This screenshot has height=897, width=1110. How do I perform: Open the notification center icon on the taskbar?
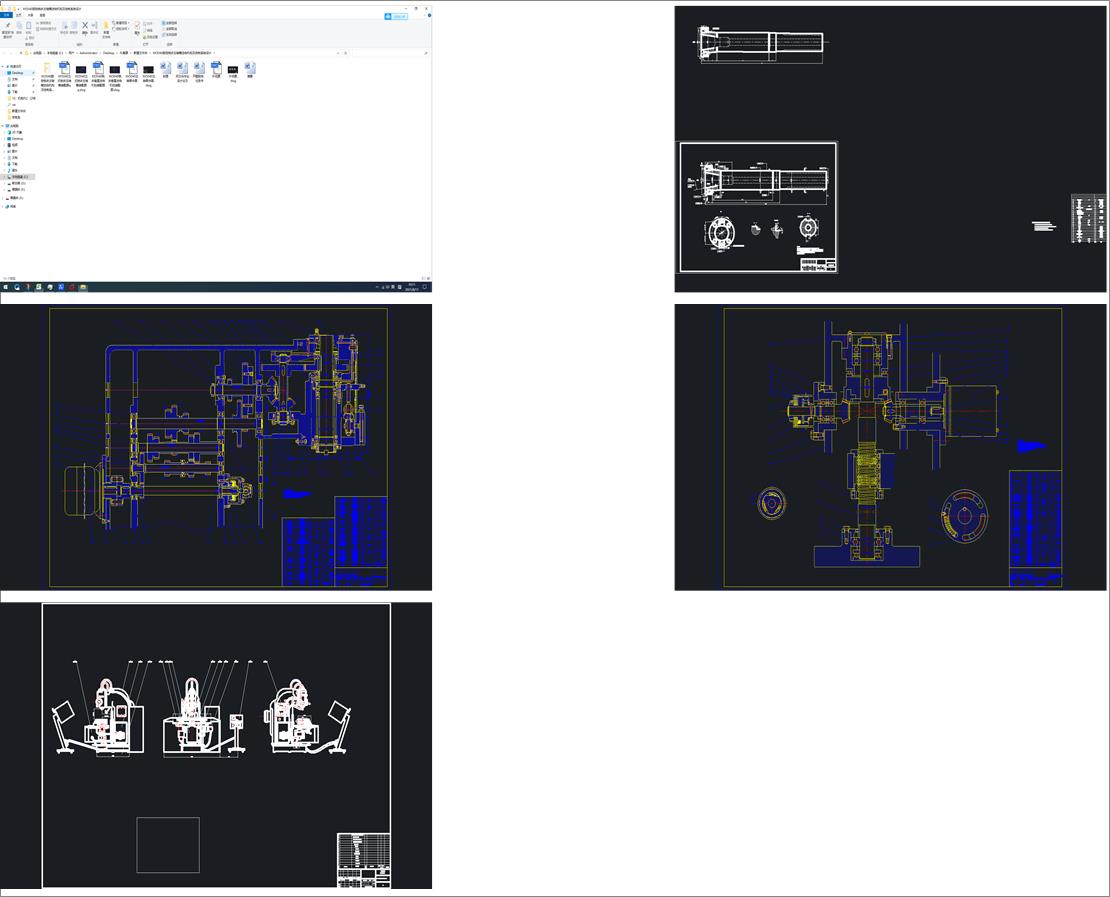[425, 287]
